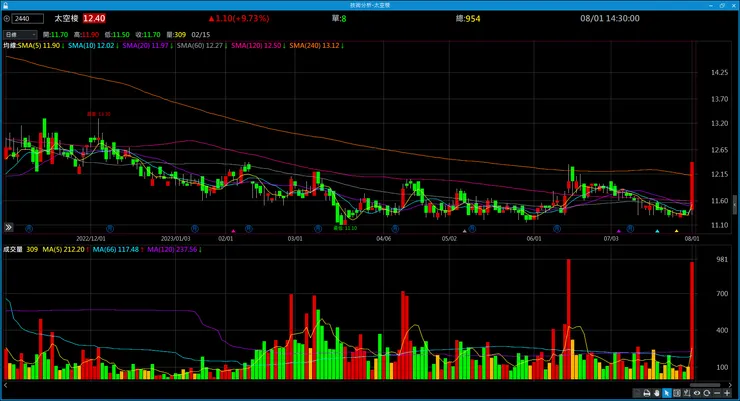Select the arrow pointer tool
Image resolution: width=740 pixels, height=401 pixels.
point(666,393)
